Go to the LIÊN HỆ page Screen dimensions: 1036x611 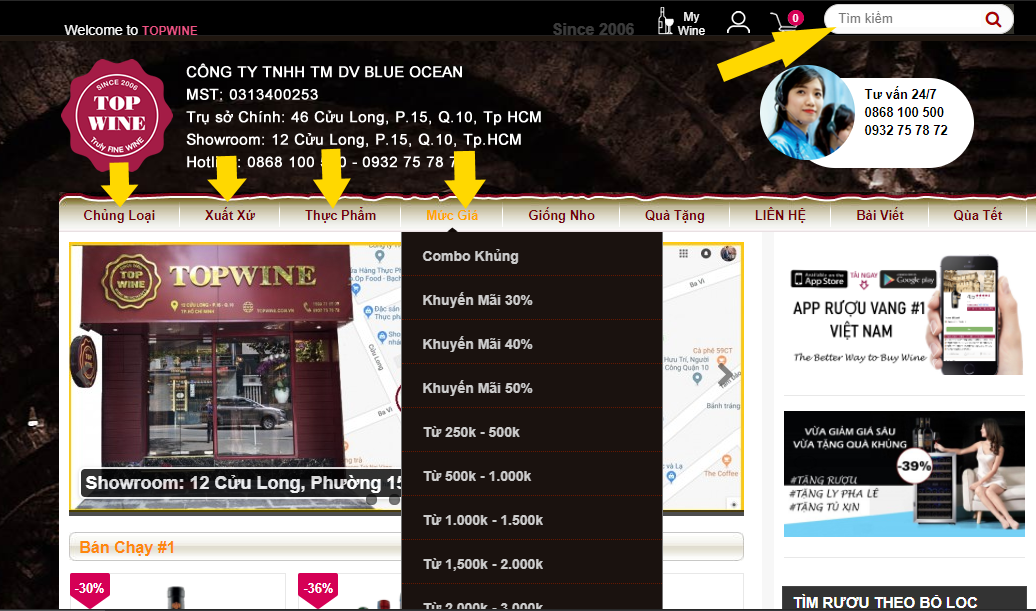coord(780,215)
